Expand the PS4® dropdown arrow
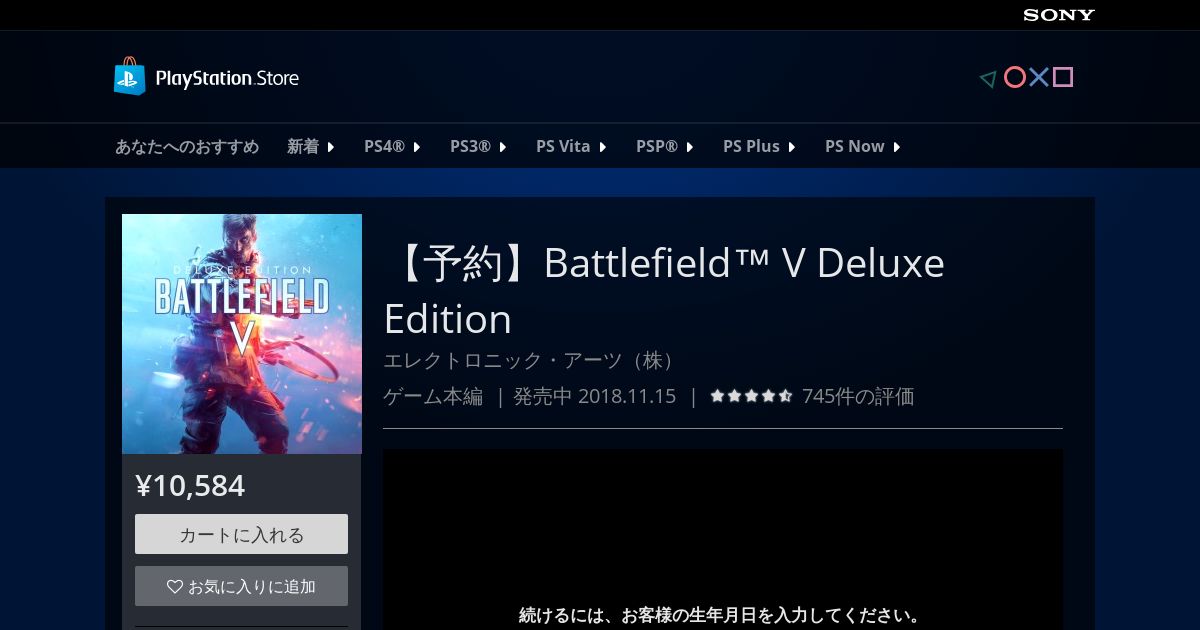Viewport: 1200px width, 630px height. [417, 147]
